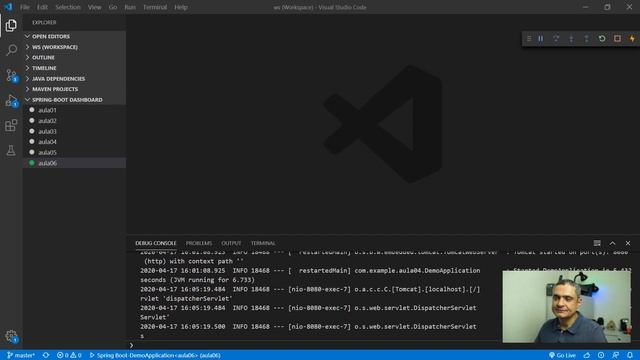This screenshot has height=360, width=640.
Task: Switch to the Terminal panel tab
Action: (x=263, y=243)
